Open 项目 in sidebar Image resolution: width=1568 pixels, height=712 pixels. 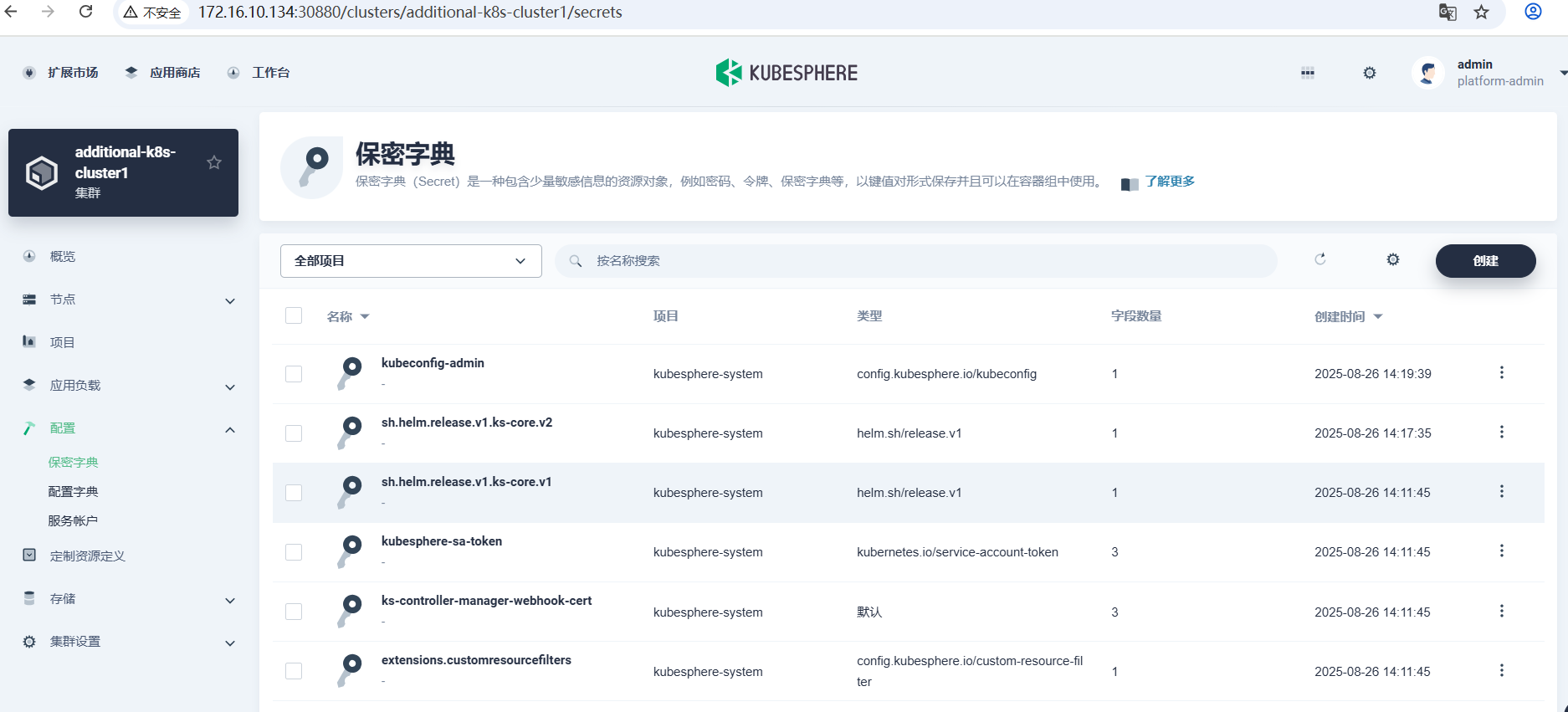click(63, 342)
